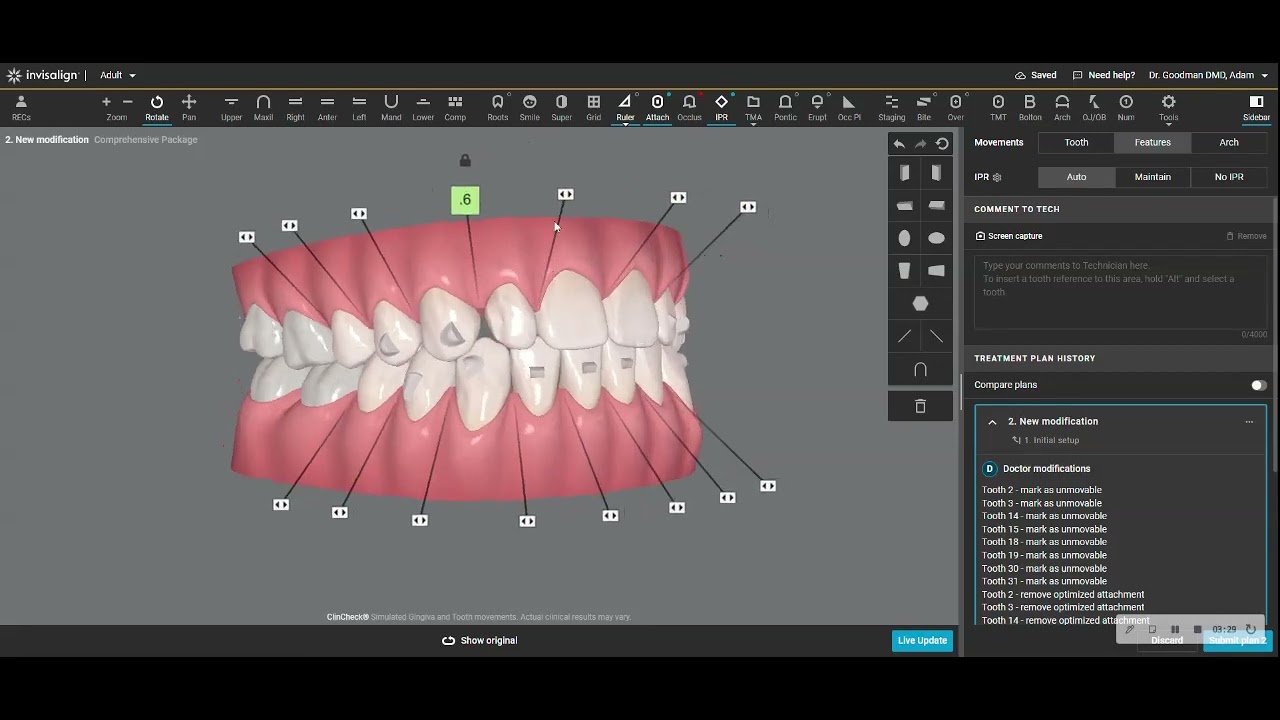
Task: Toggle Super superimposition
Action: (561, 108)
